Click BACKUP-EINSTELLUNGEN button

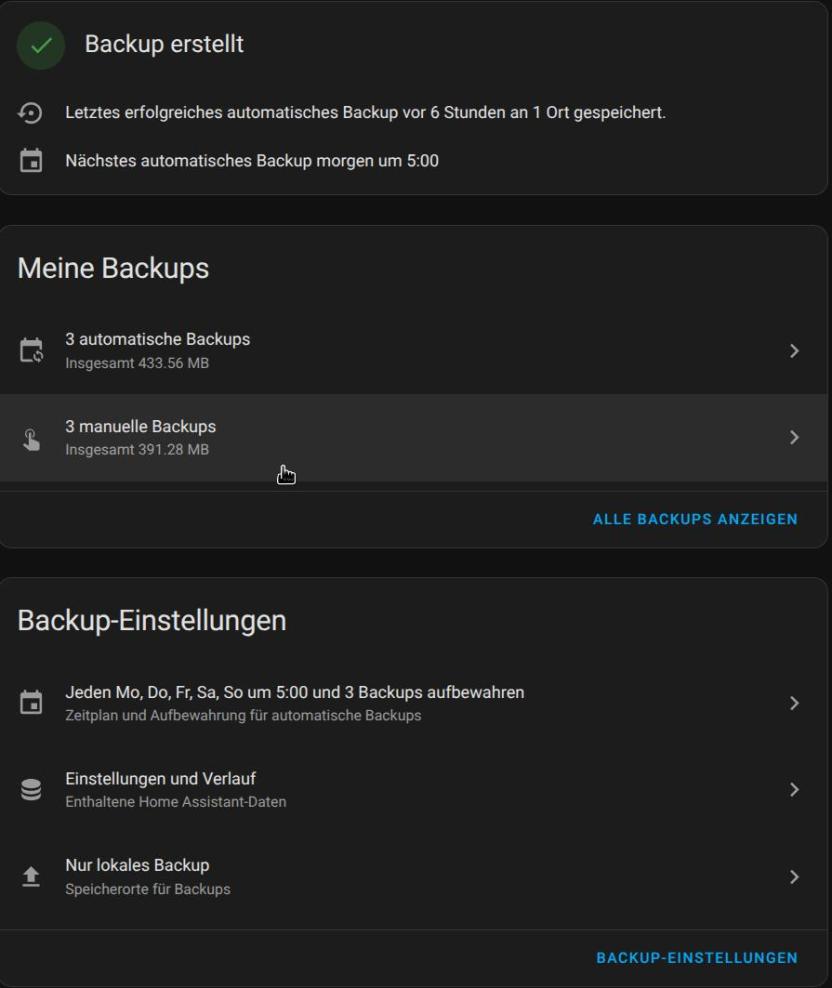coord(697,958)
